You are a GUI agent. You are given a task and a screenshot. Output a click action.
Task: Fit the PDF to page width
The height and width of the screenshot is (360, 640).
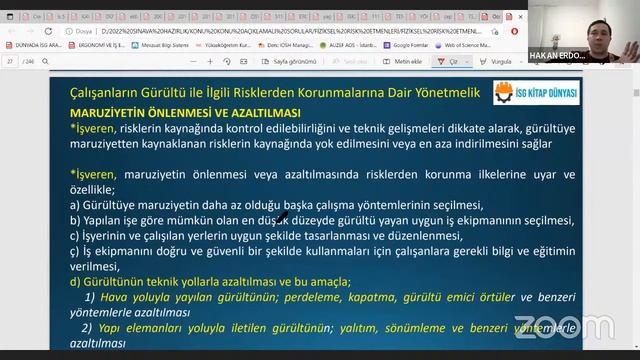[244, 61]
